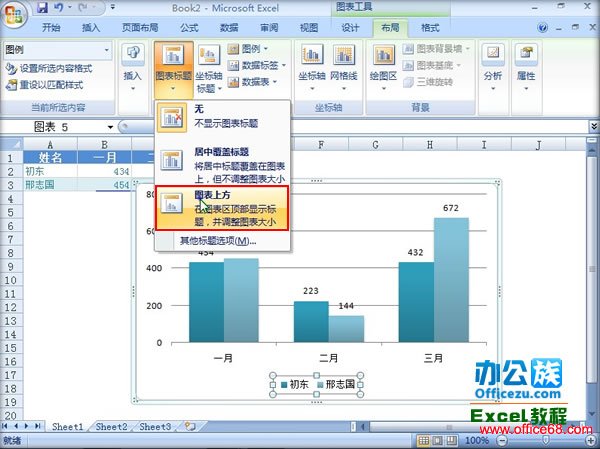This screenshot has height=449, width=600.
Task: Click 设置所选内容格式
Action: point(49,69)
